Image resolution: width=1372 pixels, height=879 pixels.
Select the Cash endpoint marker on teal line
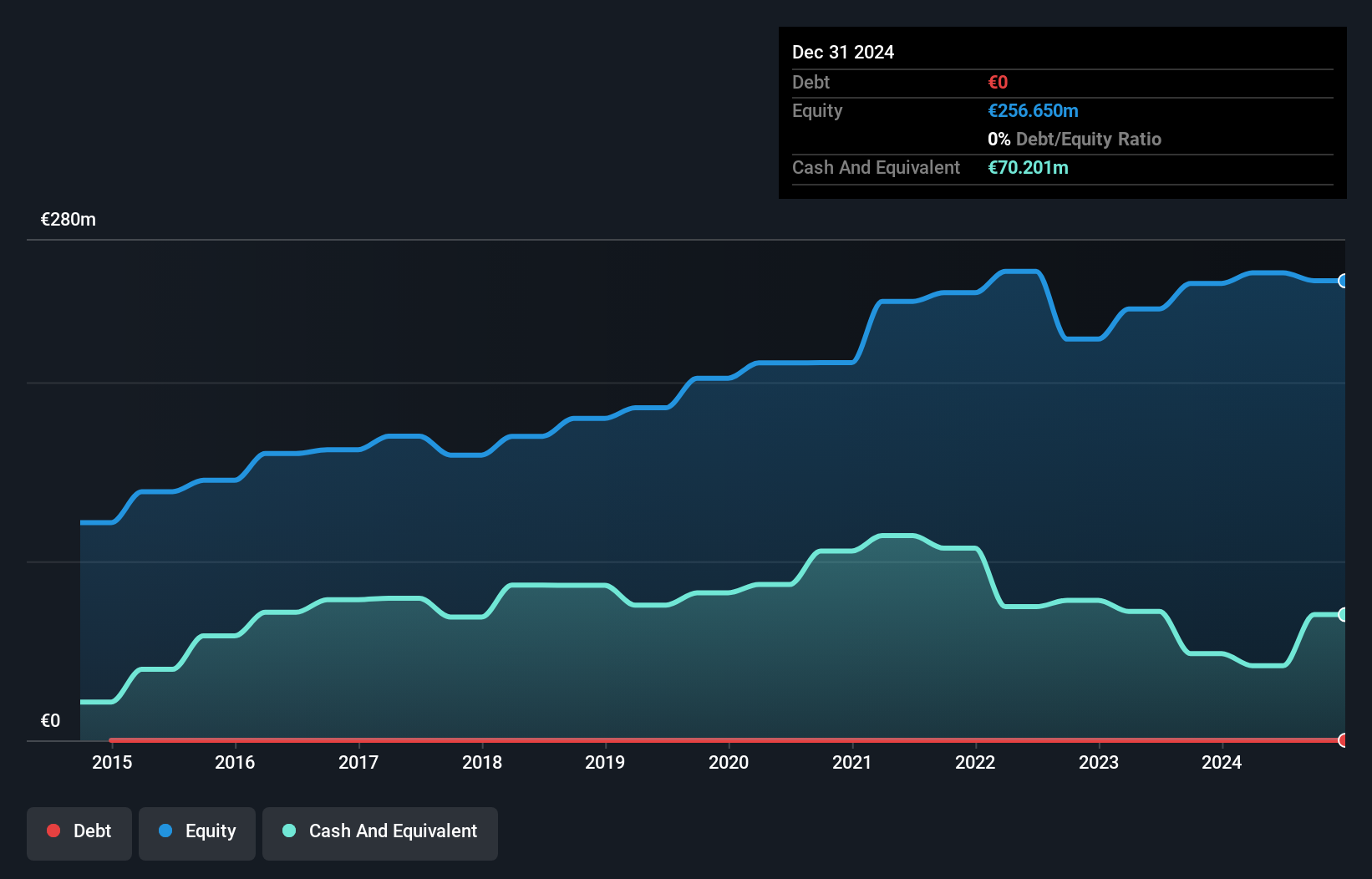1344,615
